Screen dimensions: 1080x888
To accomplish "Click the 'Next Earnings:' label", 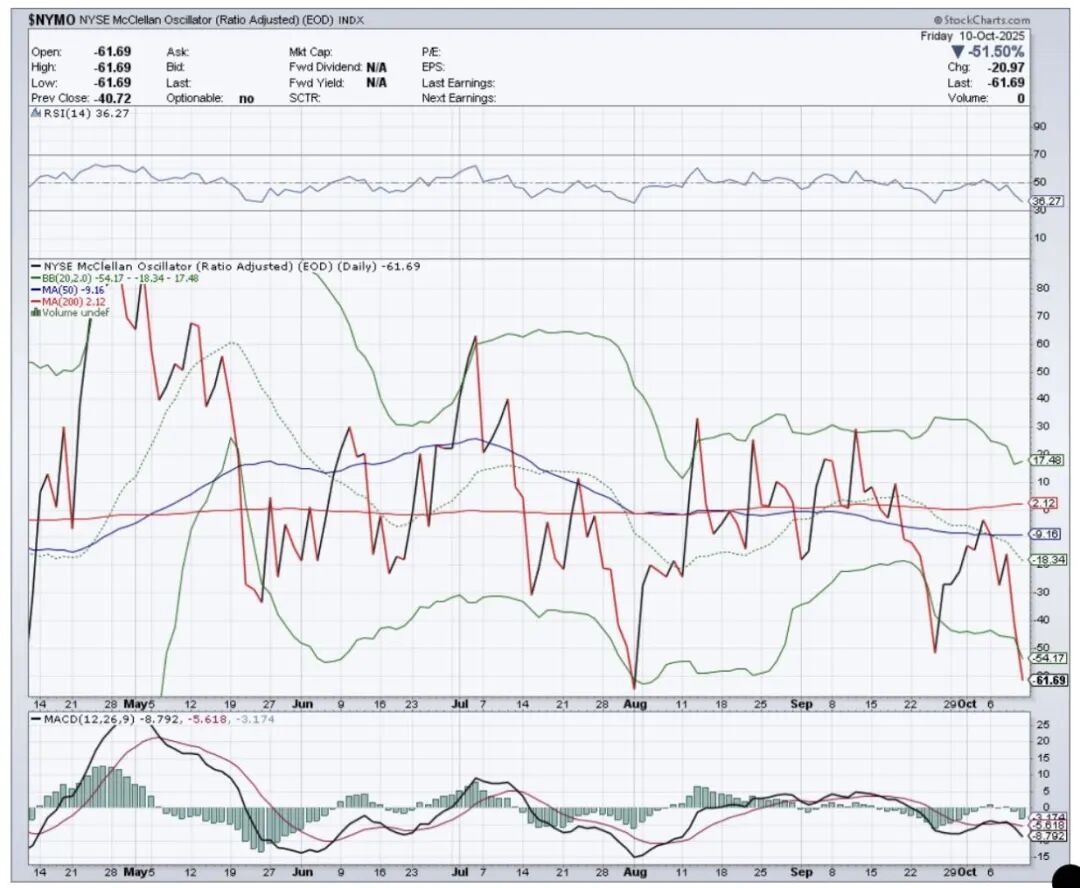I will tap(459, 99).
